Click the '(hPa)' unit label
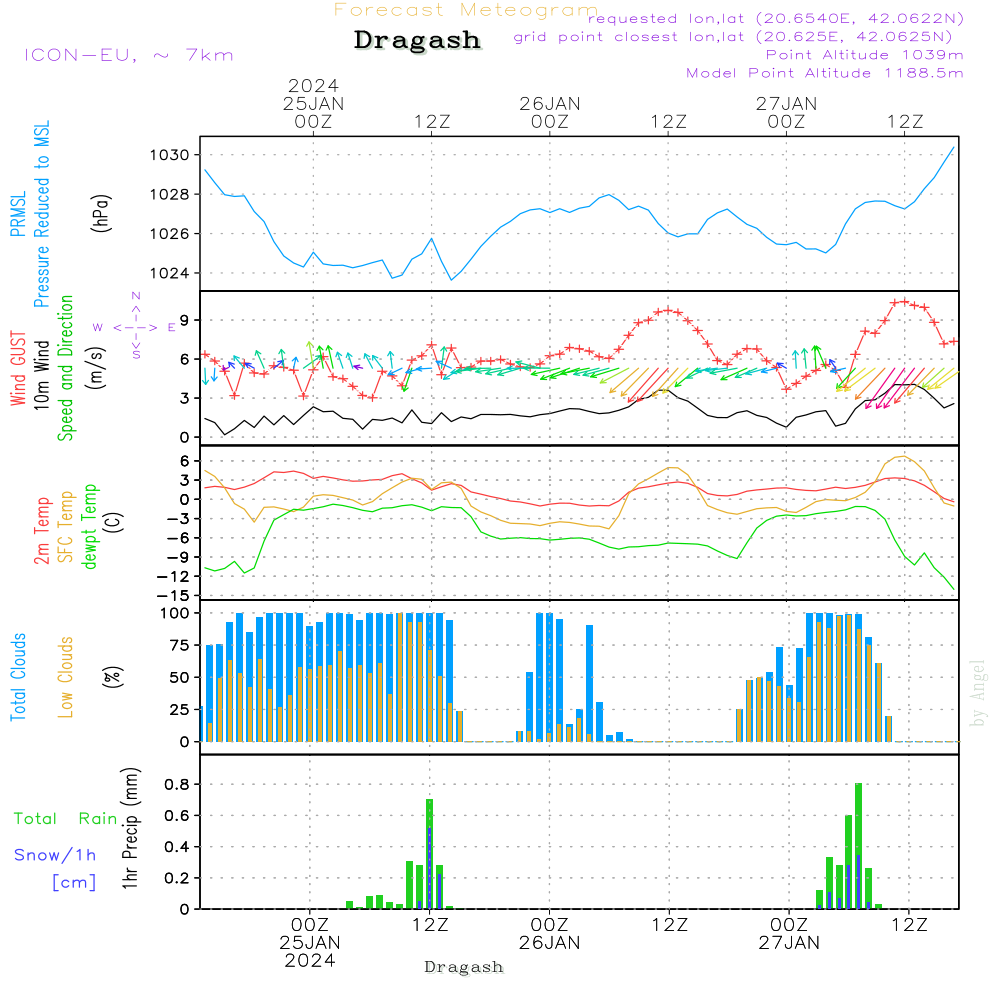The height and width of the screenshot is (1000, 1000). [x=101, y=213]
